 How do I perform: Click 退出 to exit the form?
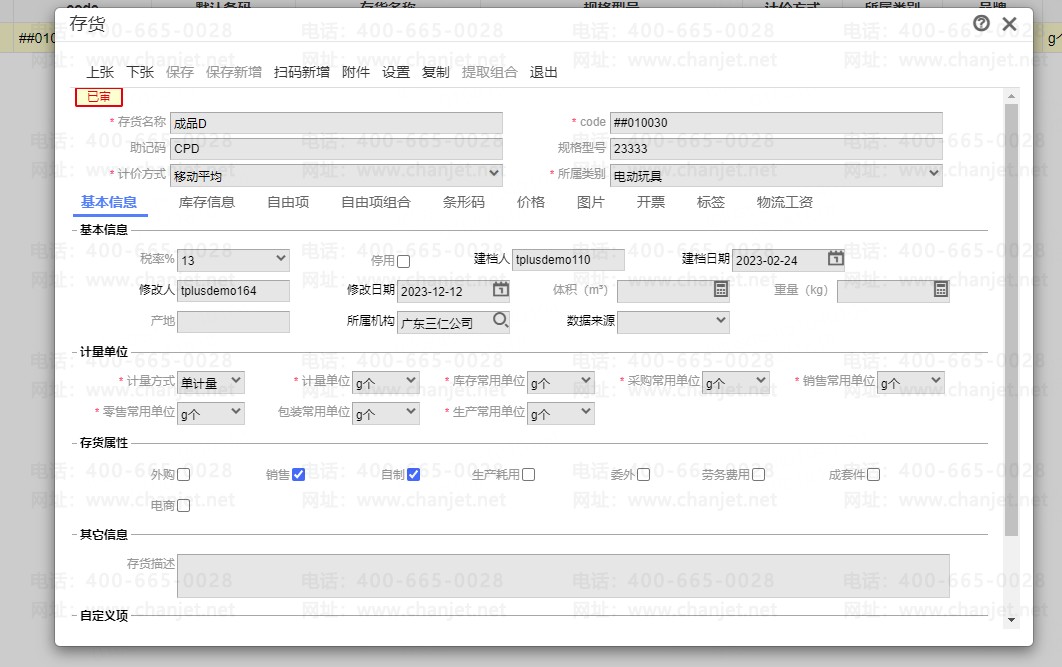pyautogui.click(x=543, y=72)
